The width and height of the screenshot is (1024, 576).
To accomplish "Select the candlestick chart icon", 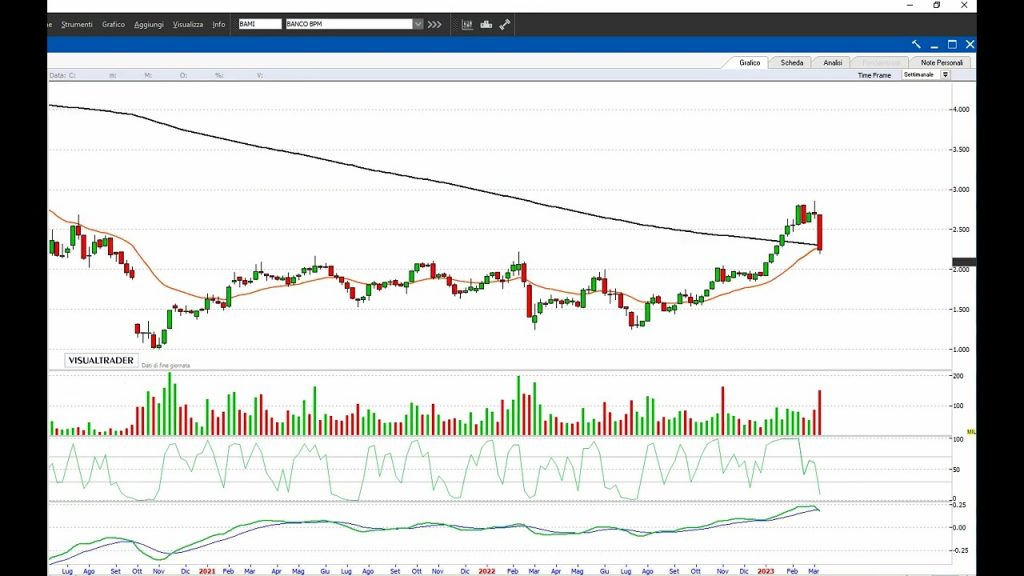I will pyautogui.click(x=467, y=24).
